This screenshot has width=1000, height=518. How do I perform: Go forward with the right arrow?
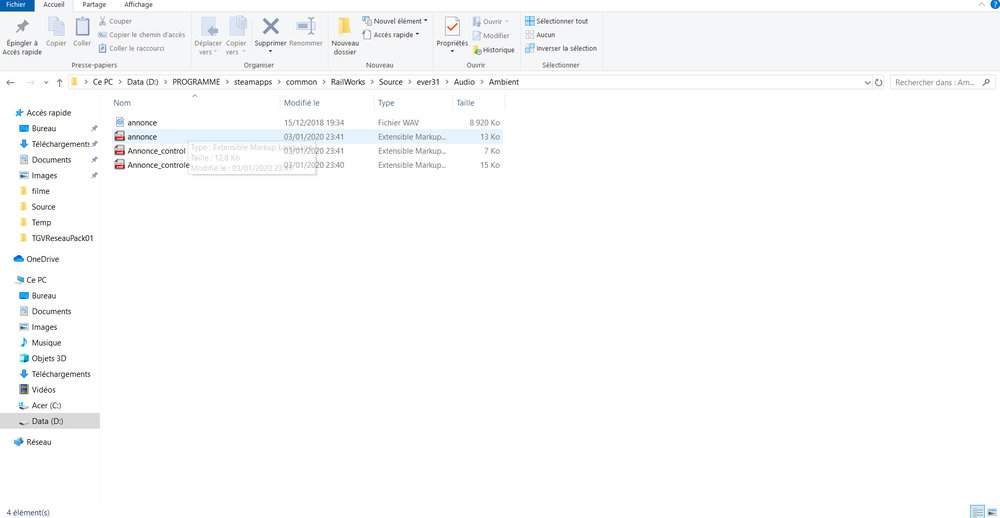29,83
